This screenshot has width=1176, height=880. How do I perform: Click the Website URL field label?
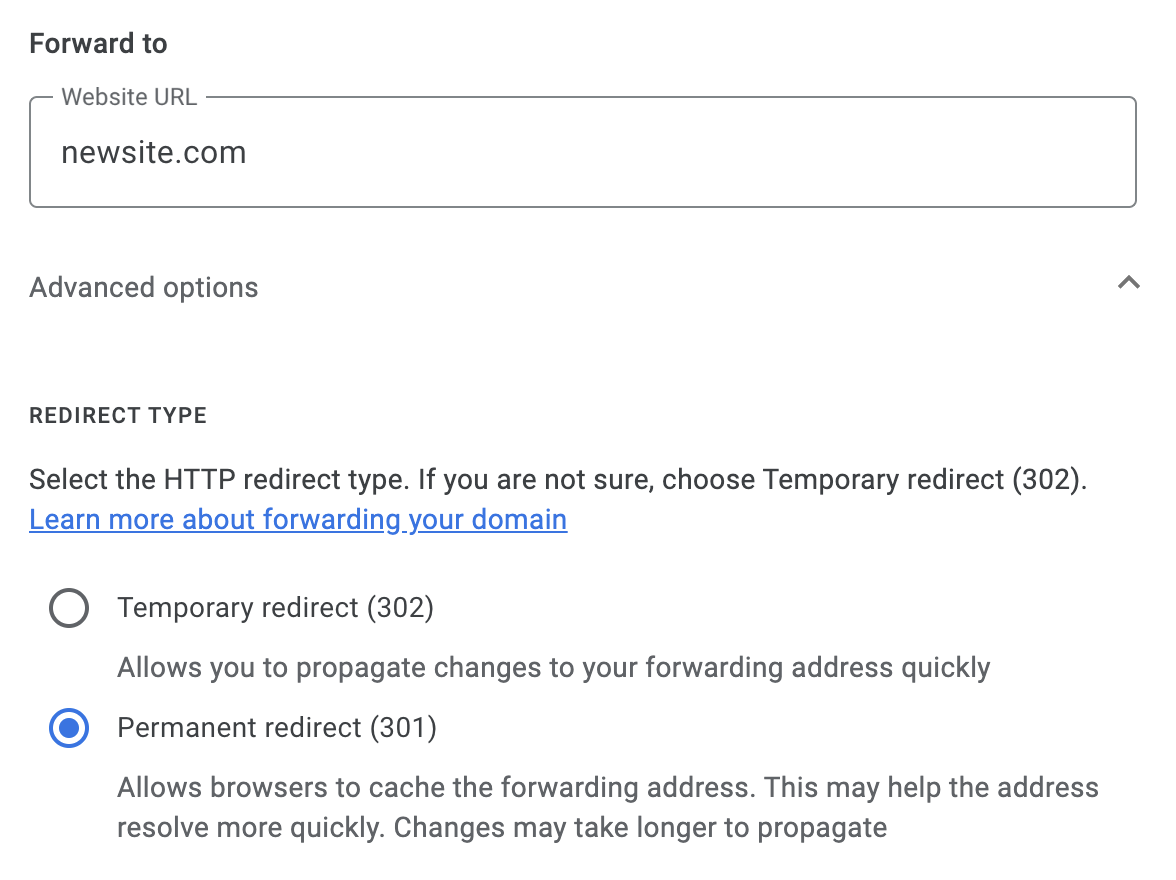(129, 97)
